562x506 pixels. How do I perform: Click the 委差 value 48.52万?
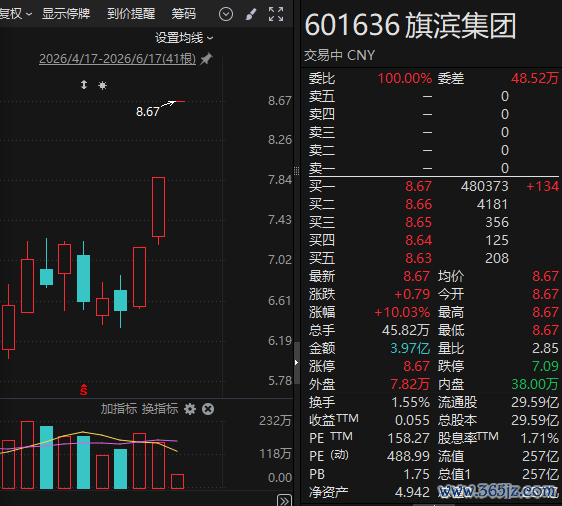535,78
